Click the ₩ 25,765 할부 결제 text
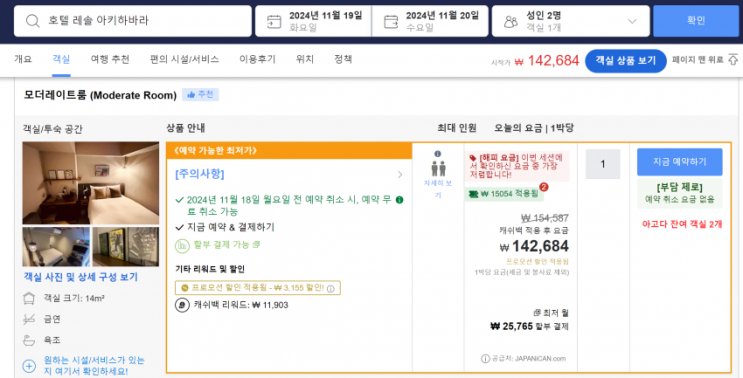The height and width of the screenshot is (378, 743). tap(529, 326)
